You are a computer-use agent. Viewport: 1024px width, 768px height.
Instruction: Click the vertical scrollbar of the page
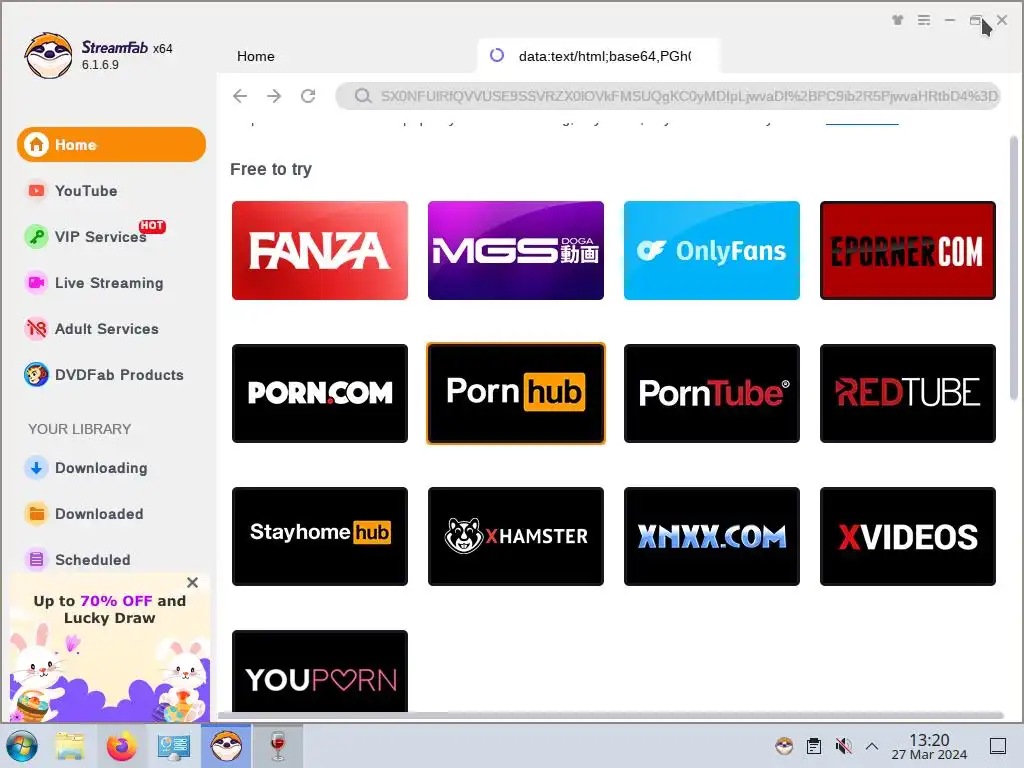(x=1014, y=268)
